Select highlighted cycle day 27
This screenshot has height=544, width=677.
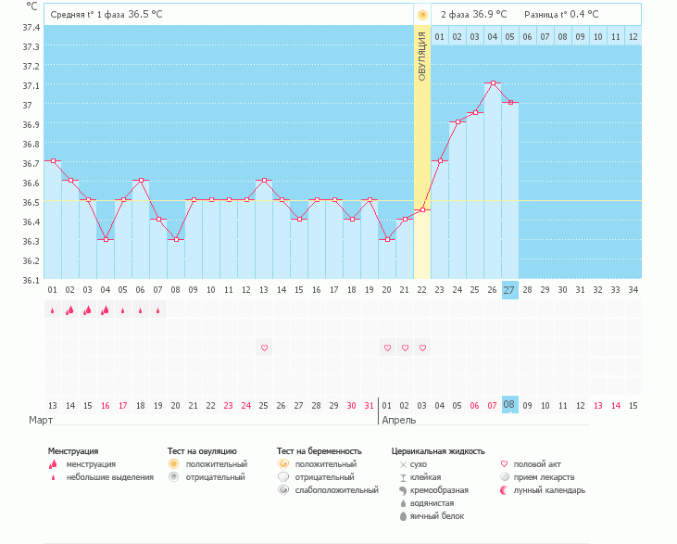tap(510, 290)
